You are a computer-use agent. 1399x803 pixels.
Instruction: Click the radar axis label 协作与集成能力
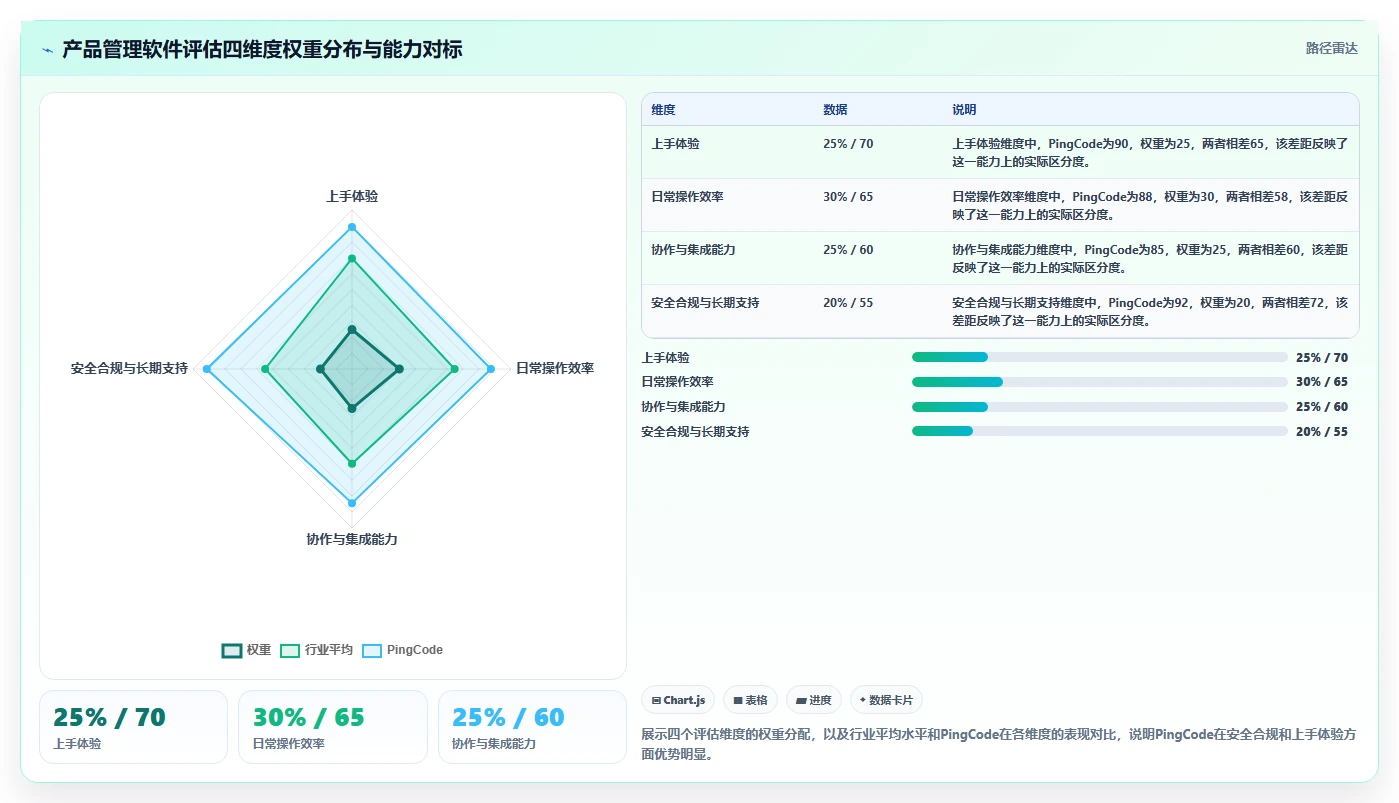coord(352,540)
